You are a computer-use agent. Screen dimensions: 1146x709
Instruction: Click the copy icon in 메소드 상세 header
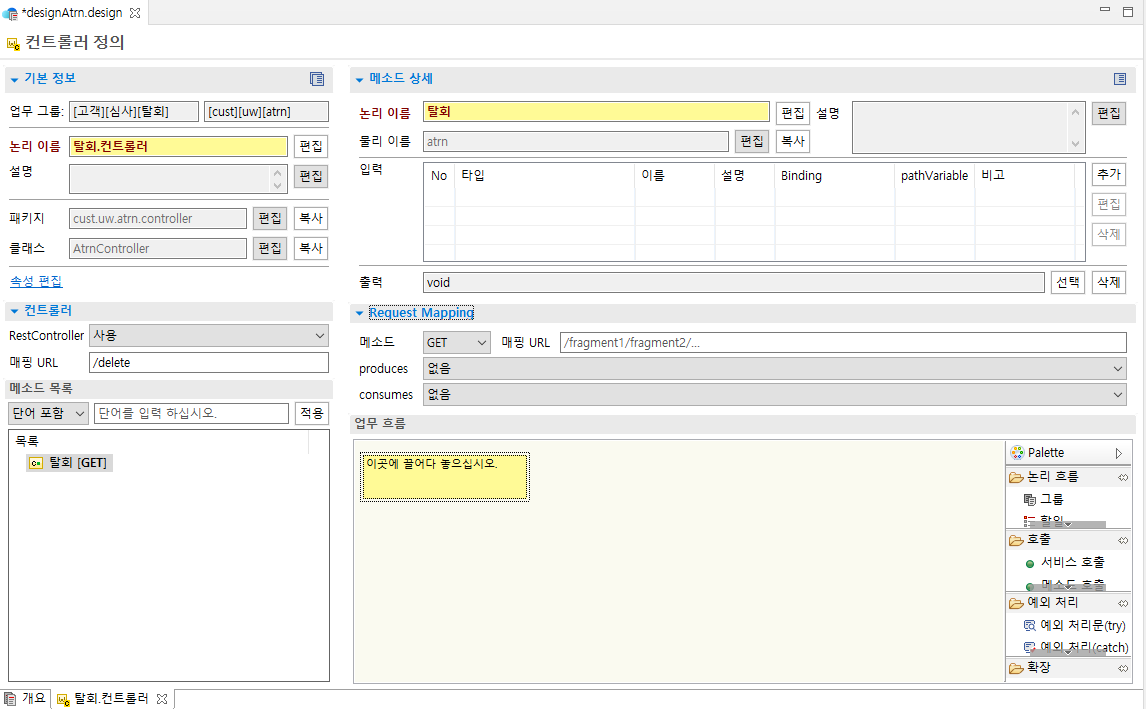click(x=1118, y=79)
